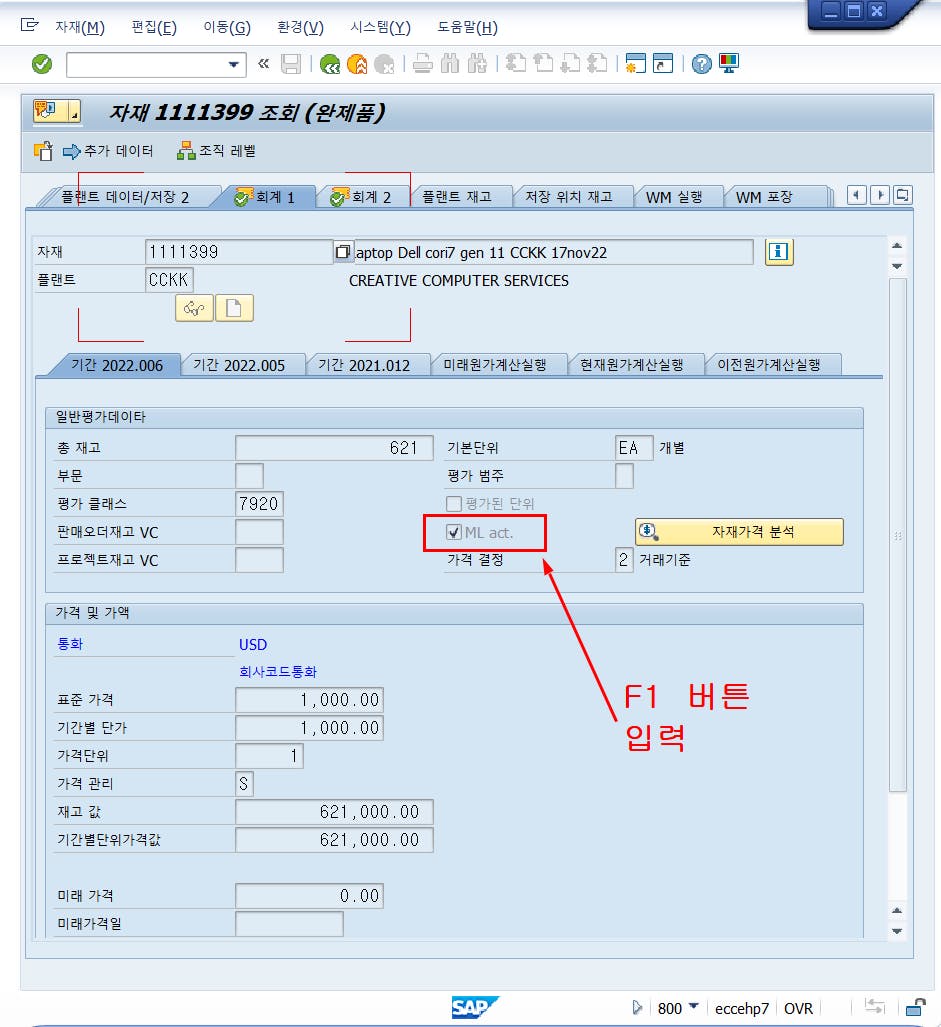941x1027 pixels.
Task: Select the 기간 2021.012 tab
Action: 364,365
